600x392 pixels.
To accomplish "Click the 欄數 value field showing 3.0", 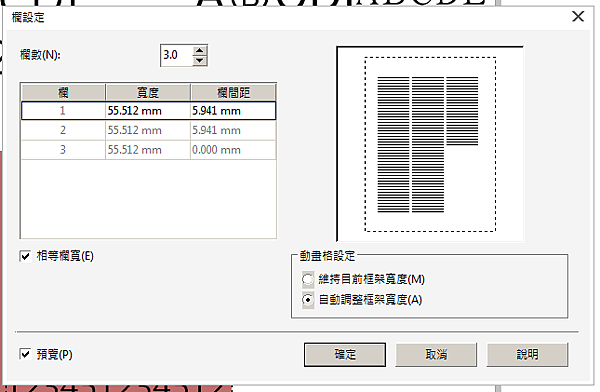I will (x=177, y=55).
